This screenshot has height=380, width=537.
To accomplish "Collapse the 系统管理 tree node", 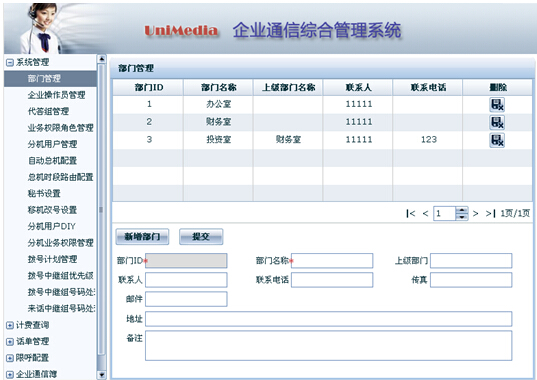I will tap(10, 63).
